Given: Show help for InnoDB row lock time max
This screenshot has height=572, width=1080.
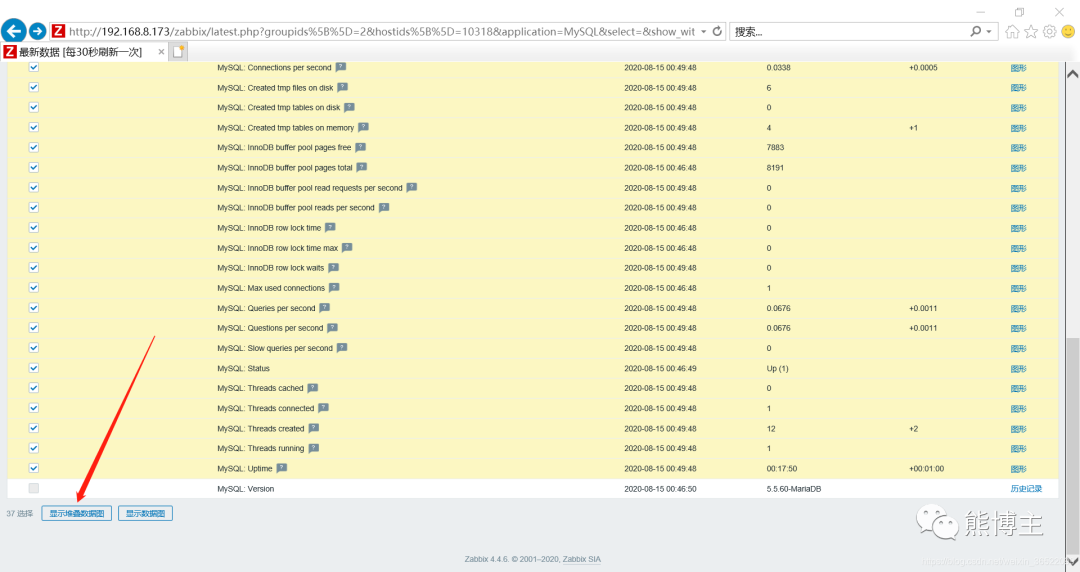Looking at the screenshot, I should (x=347, y=247).
